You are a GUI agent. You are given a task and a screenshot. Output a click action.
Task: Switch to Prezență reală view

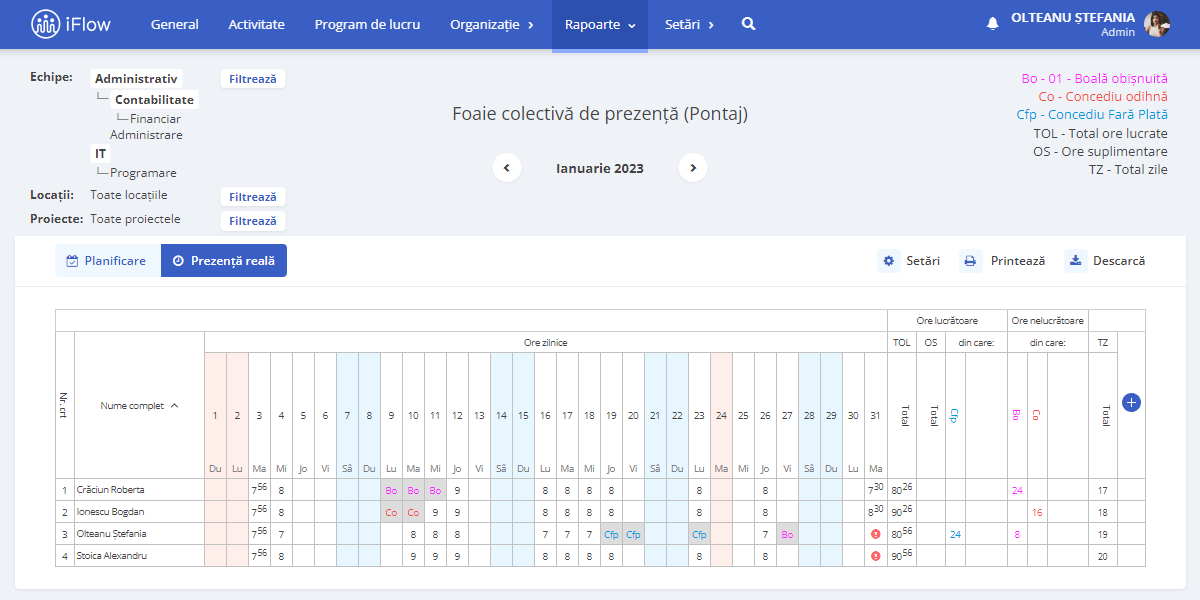[x=224, y=261]
